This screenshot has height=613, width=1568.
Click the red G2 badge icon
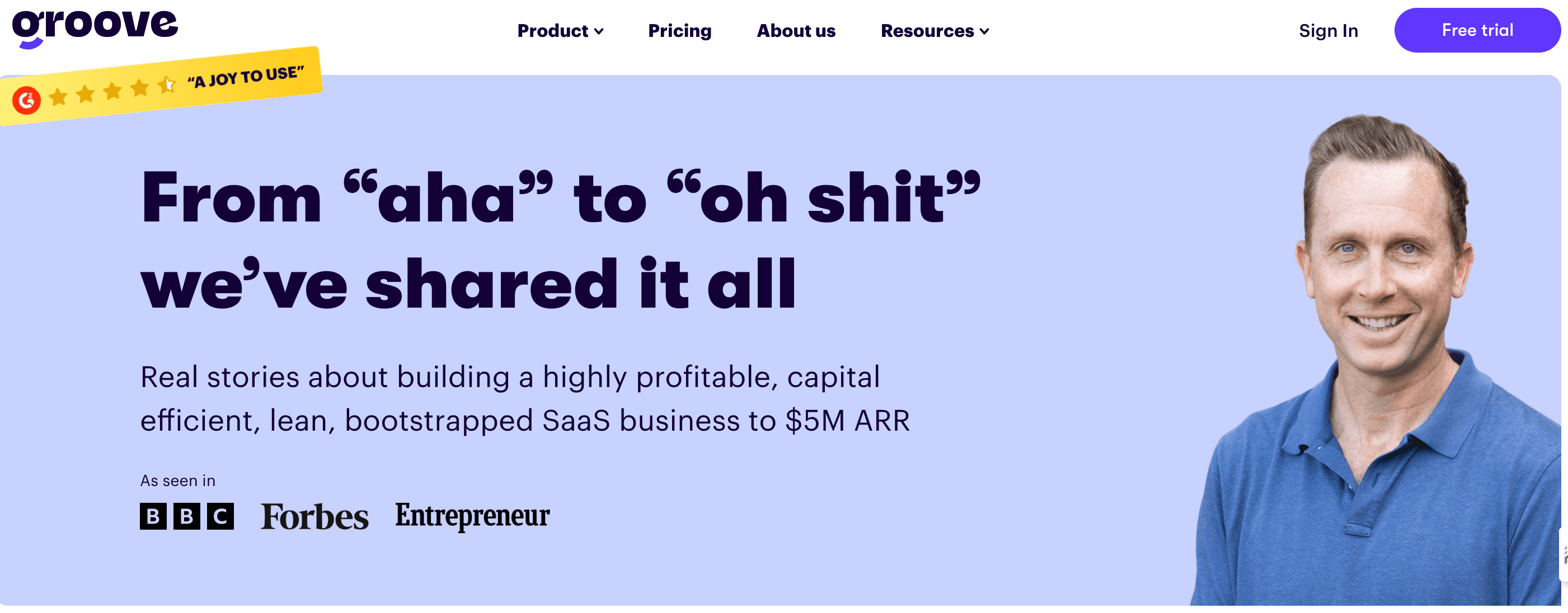27,100
